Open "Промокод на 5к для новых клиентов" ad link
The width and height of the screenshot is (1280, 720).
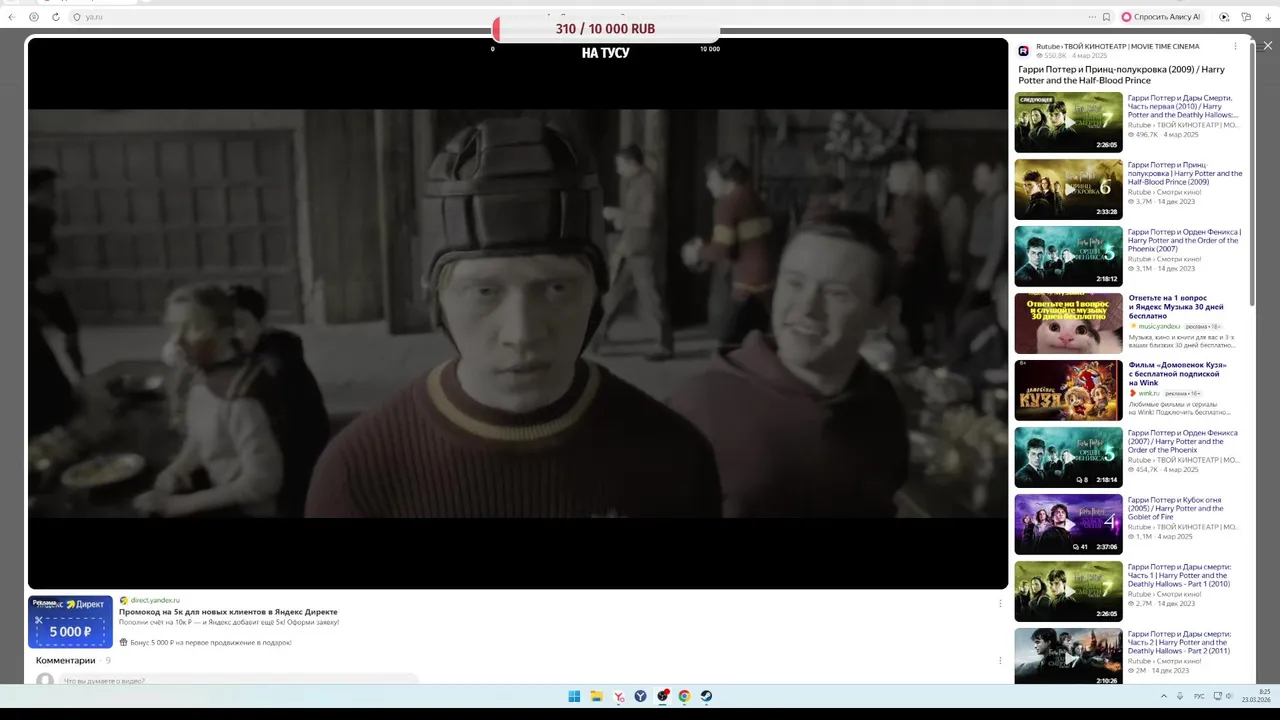[228, 612]
